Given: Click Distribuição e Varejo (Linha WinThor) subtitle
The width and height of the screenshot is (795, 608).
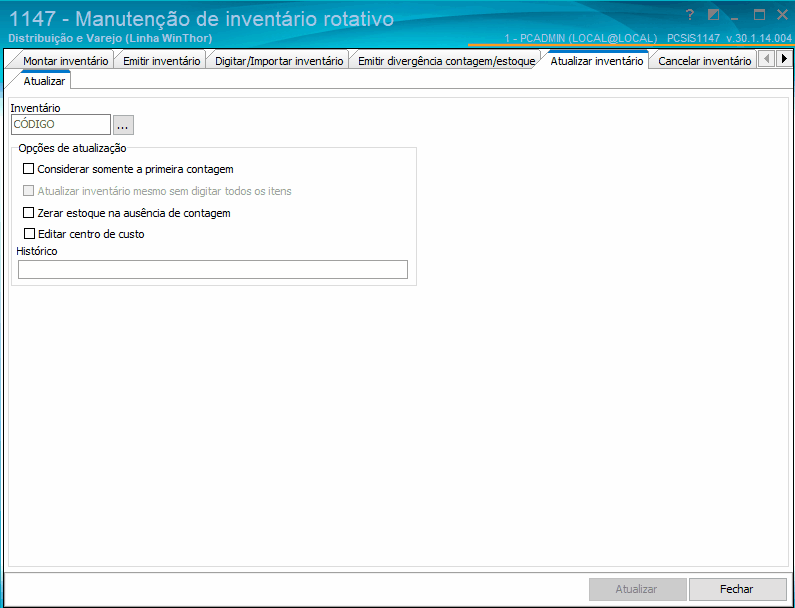Looking at the screenshot, I should (x=110, y=38).
